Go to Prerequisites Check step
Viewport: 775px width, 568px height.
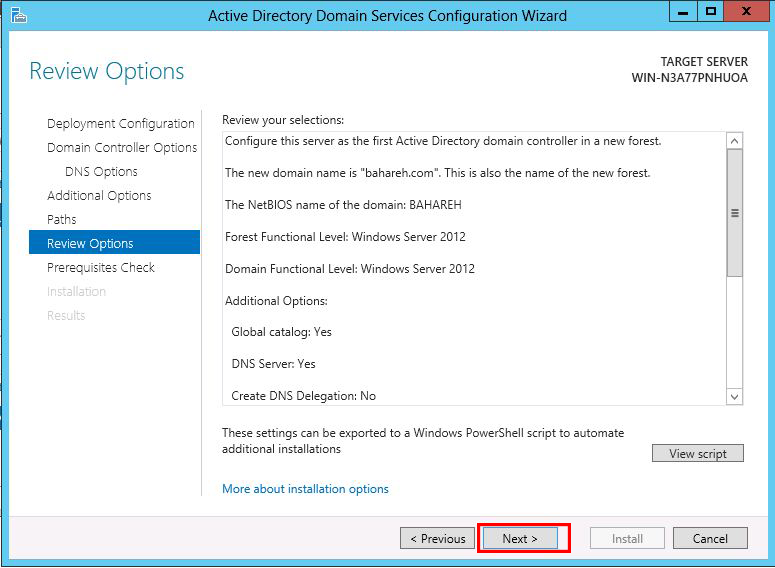coord(101,267)
